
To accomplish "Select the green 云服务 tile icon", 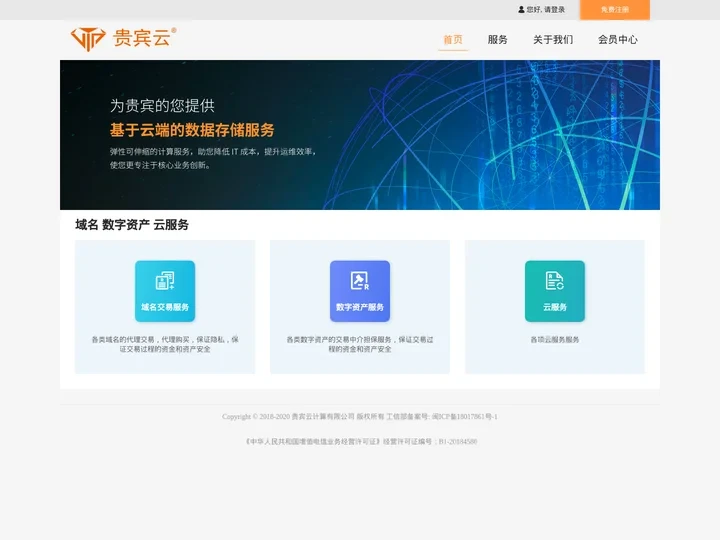I will pos(555,291).
